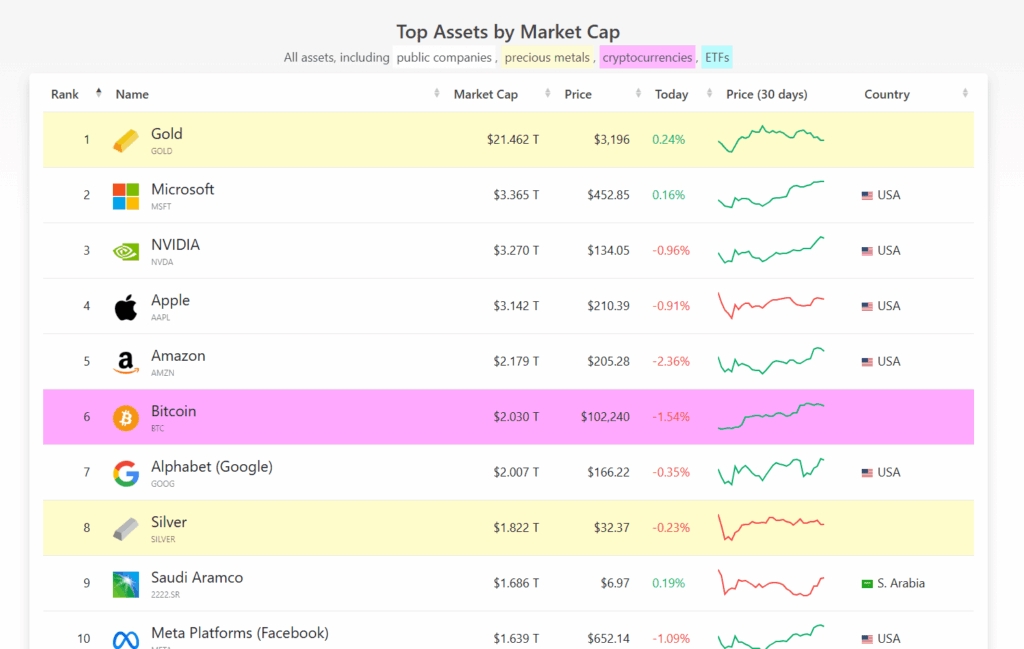Click Saudi Aramco's 30-day price chart
Viewport: 1024px width, 649px height.
[771, 583]
